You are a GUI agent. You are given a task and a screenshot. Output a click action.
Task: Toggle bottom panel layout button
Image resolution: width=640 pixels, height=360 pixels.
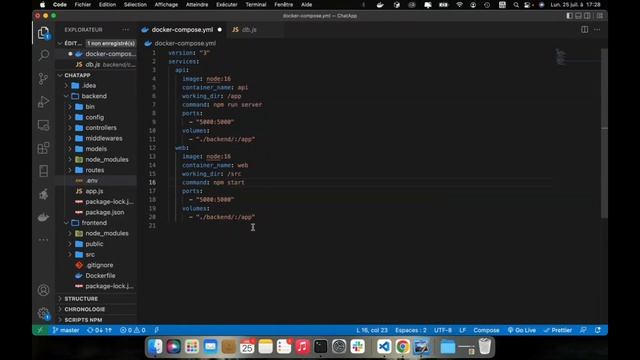(578, 16)
